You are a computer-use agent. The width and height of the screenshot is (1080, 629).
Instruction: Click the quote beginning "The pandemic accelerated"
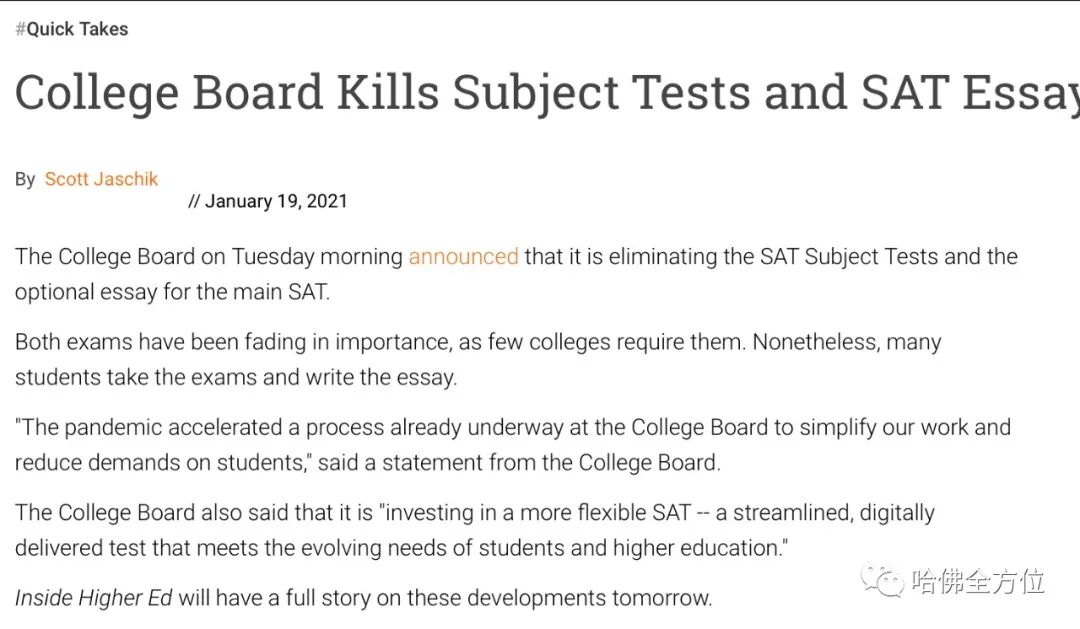point(300,428)
